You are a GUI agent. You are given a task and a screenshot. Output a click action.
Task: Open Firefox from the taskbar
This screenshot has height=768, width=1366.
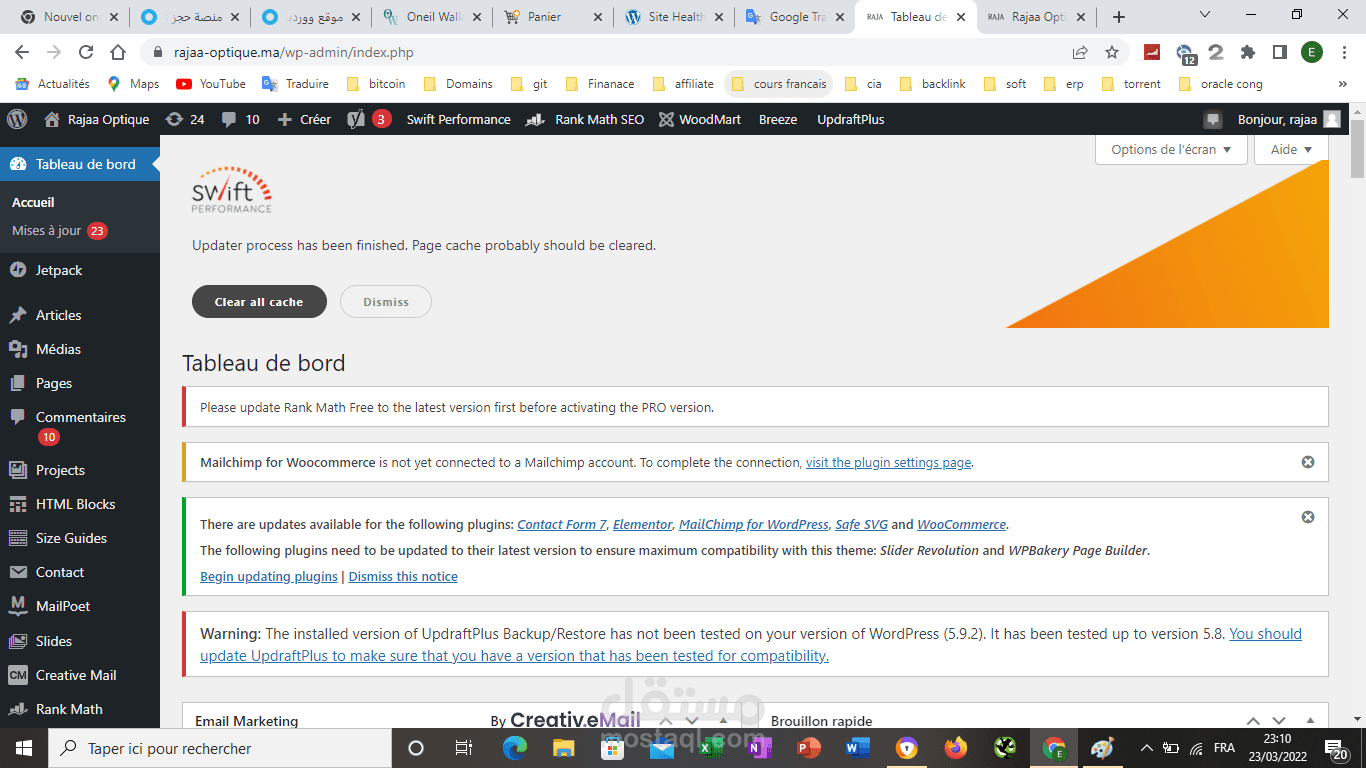(x=956, y=748)
